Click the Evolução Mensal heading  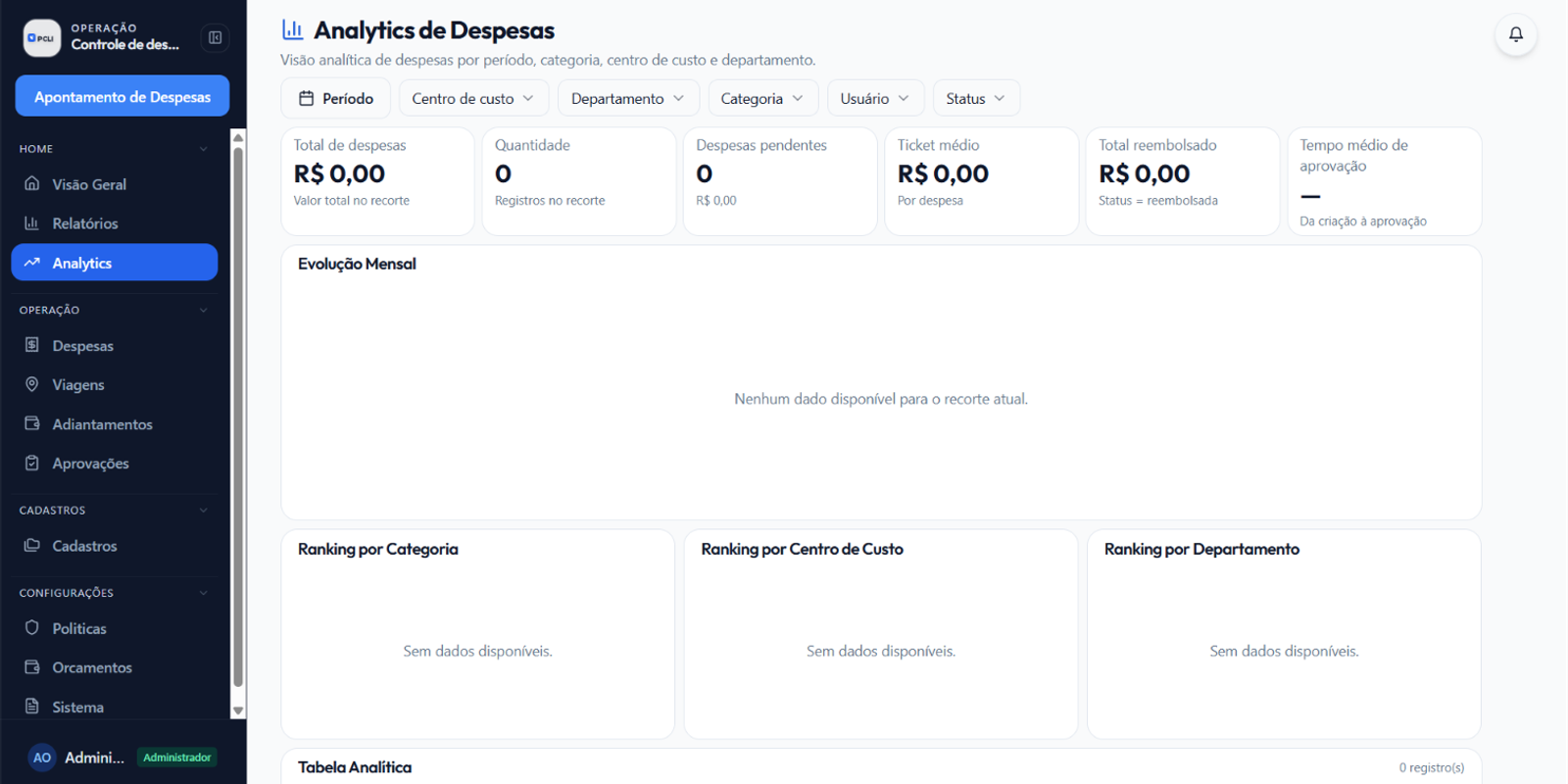(x=357, y=264)
